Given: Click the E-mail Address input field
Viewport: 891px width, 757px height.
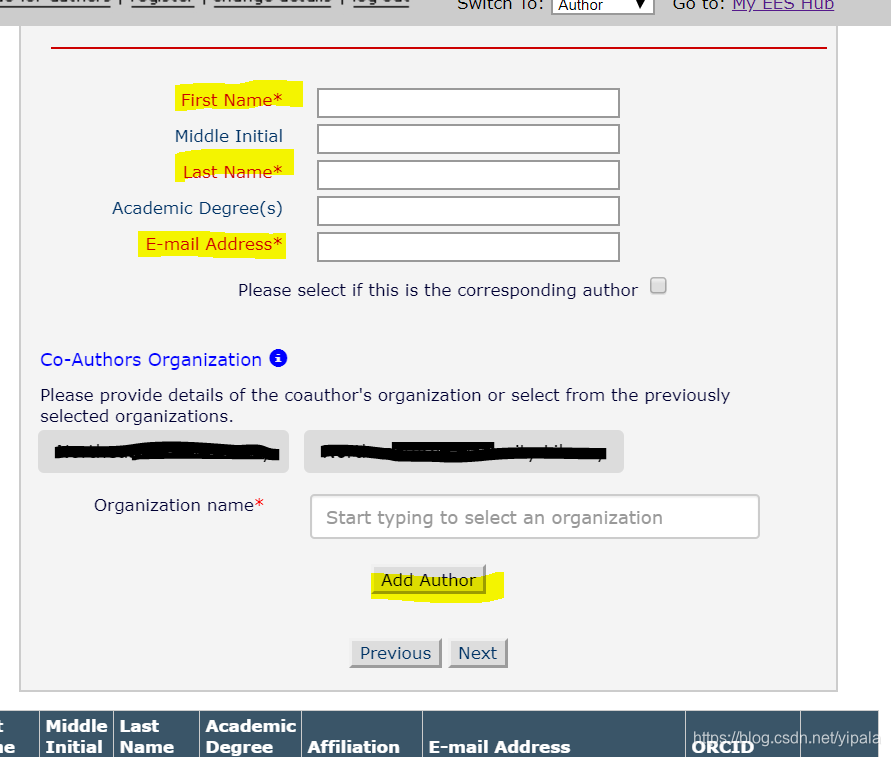Looking at the screenshot, I should tap(468, 247).
